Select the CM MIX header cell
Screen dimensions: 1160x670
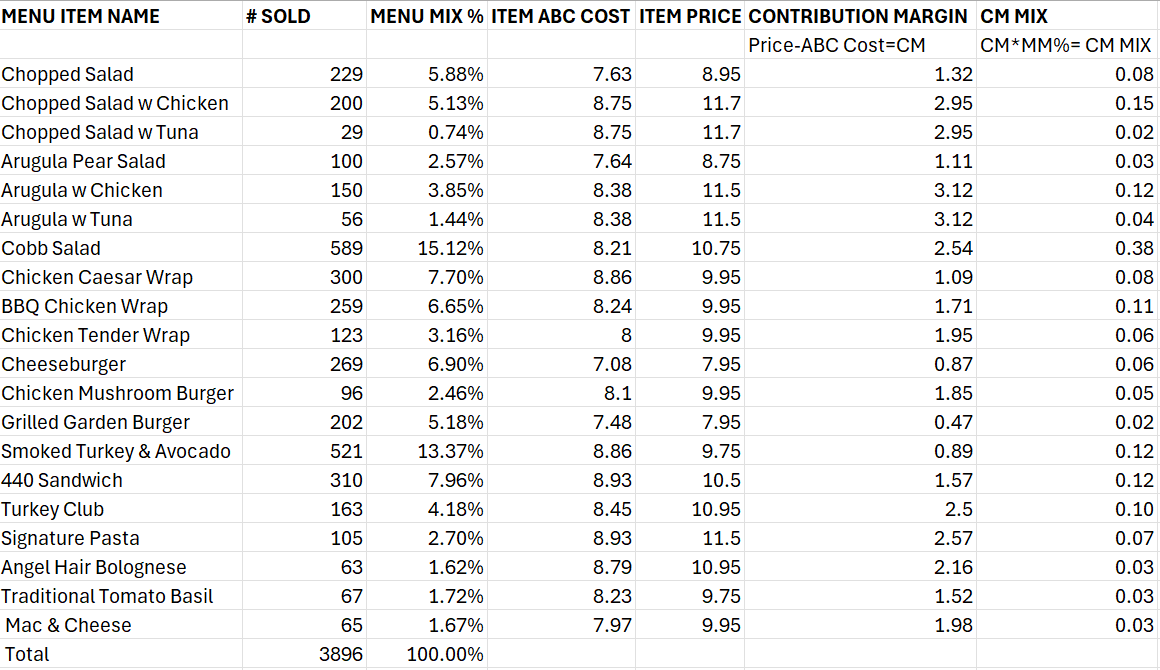pyautogui.click(x=1014, y=16)
